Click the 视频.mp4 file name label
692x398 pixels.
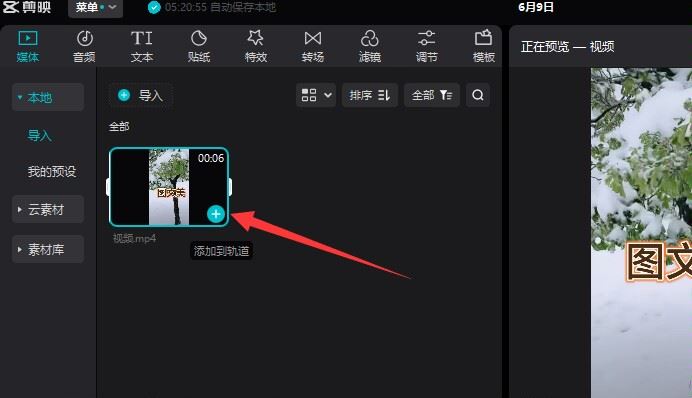point(134,238)
